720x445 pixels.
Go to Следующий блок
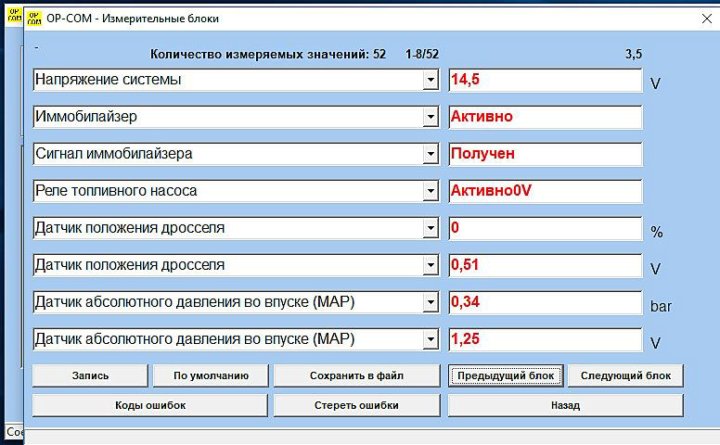click(x=626, y=376)
